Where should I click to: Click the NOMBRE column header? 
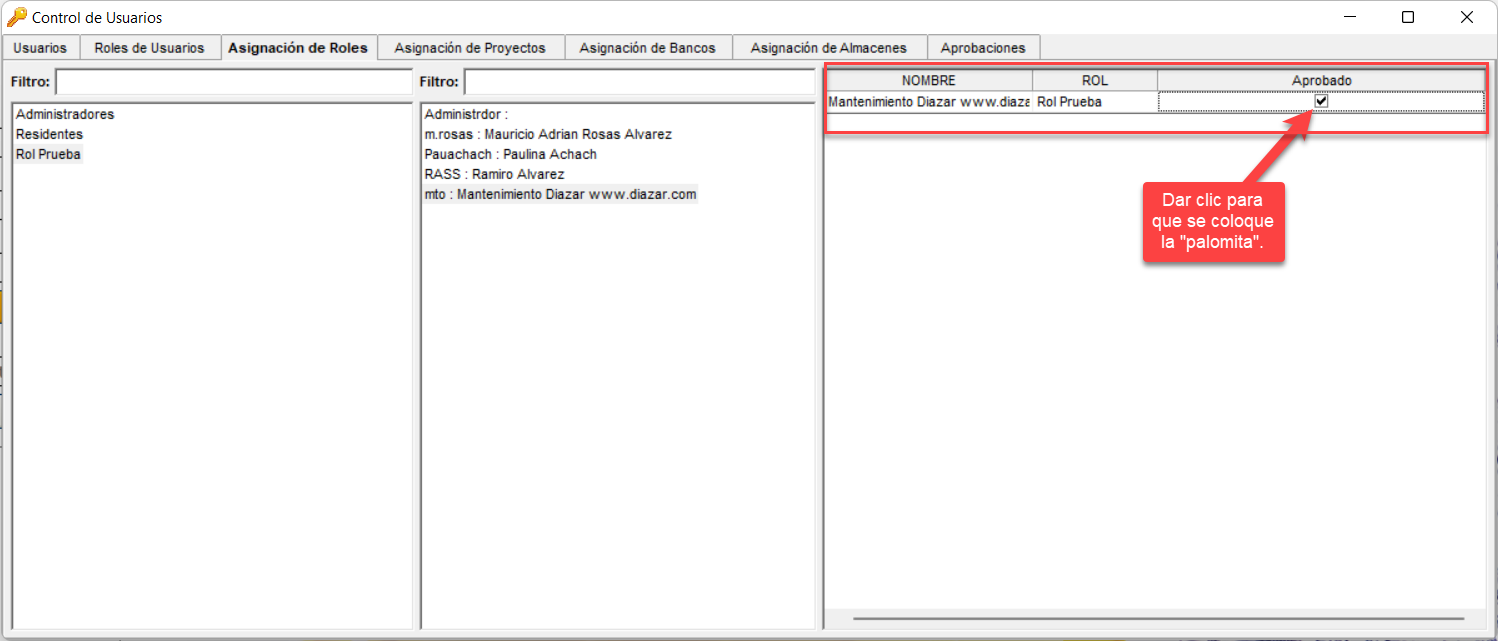tap(928, 80)
